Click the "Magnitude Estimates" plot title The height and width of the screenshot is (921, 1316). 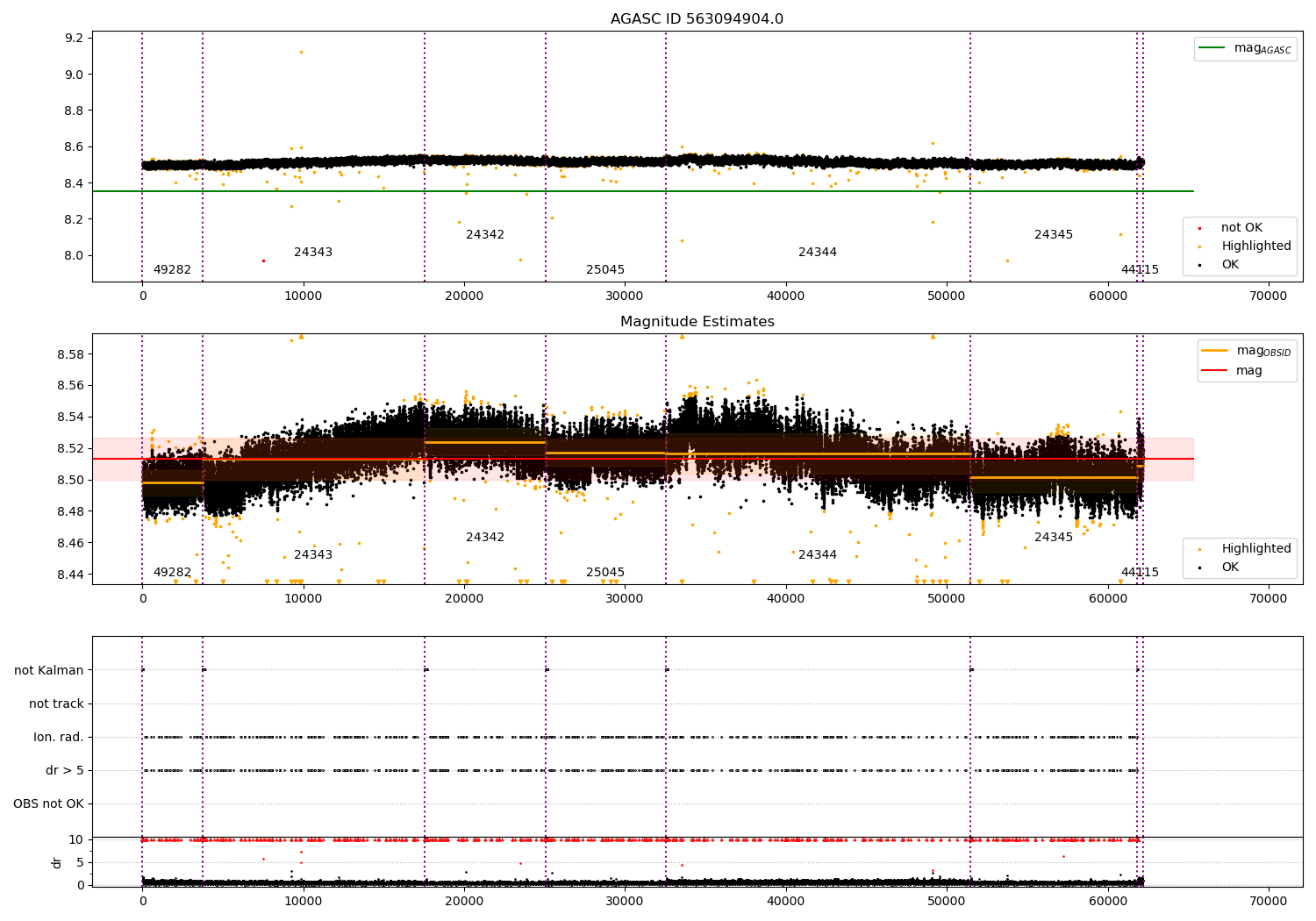click(697, 322)
